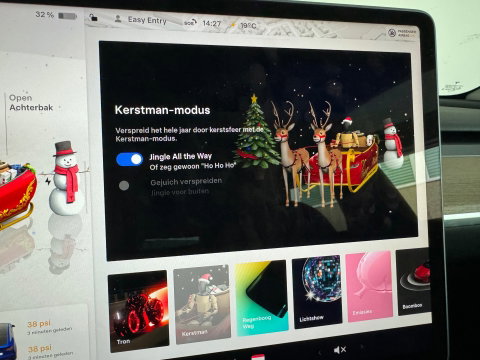Turn off the Jingle All the Way switch
Screen dimensions: 480x360
tap(129, 159)
